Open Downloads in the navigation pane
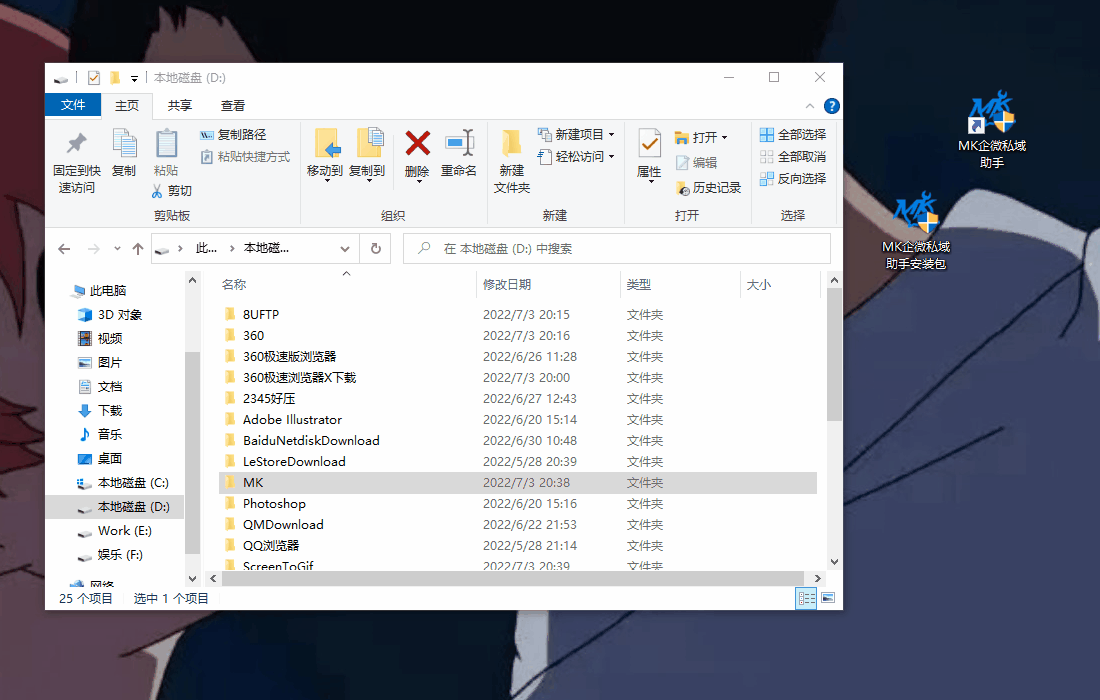 click(x=100, y=410)
